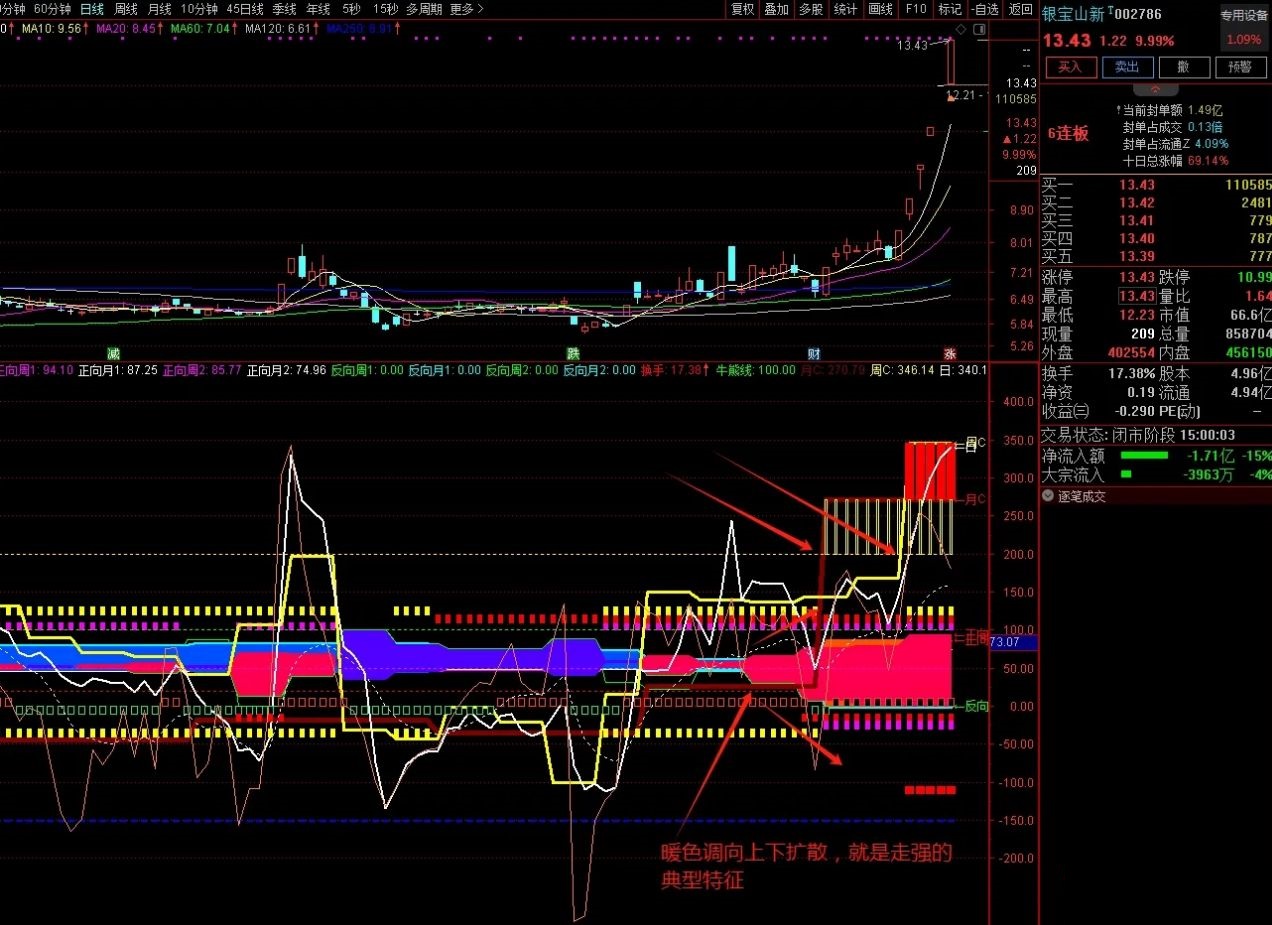This screenshot has height=925, width=1272.
Task: Click the 正向月1: 87.25 indicator value
Action: (x=120, y=370)
